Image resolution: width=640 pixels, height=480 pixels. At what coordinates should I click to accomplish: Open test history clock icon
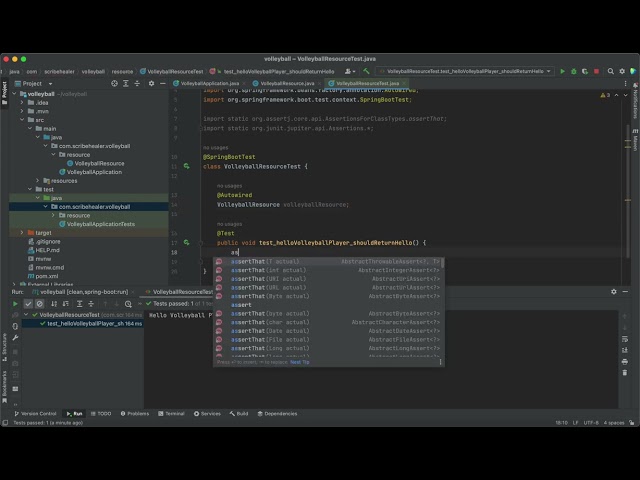128,304
